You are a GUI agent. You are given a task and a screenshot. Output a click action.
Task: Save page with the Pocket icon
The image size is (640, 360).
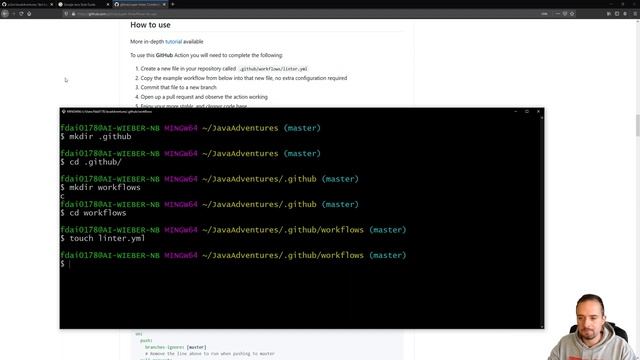coord(565,13)
